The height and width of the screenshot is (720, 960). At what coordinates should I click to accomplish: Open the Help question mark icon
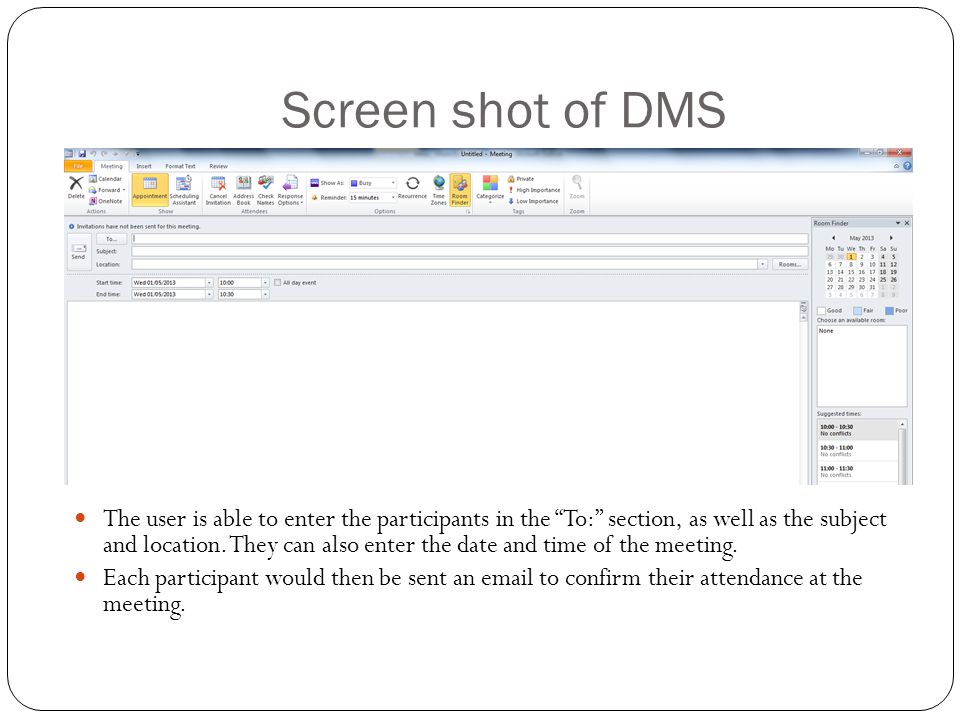pos(907,166)
